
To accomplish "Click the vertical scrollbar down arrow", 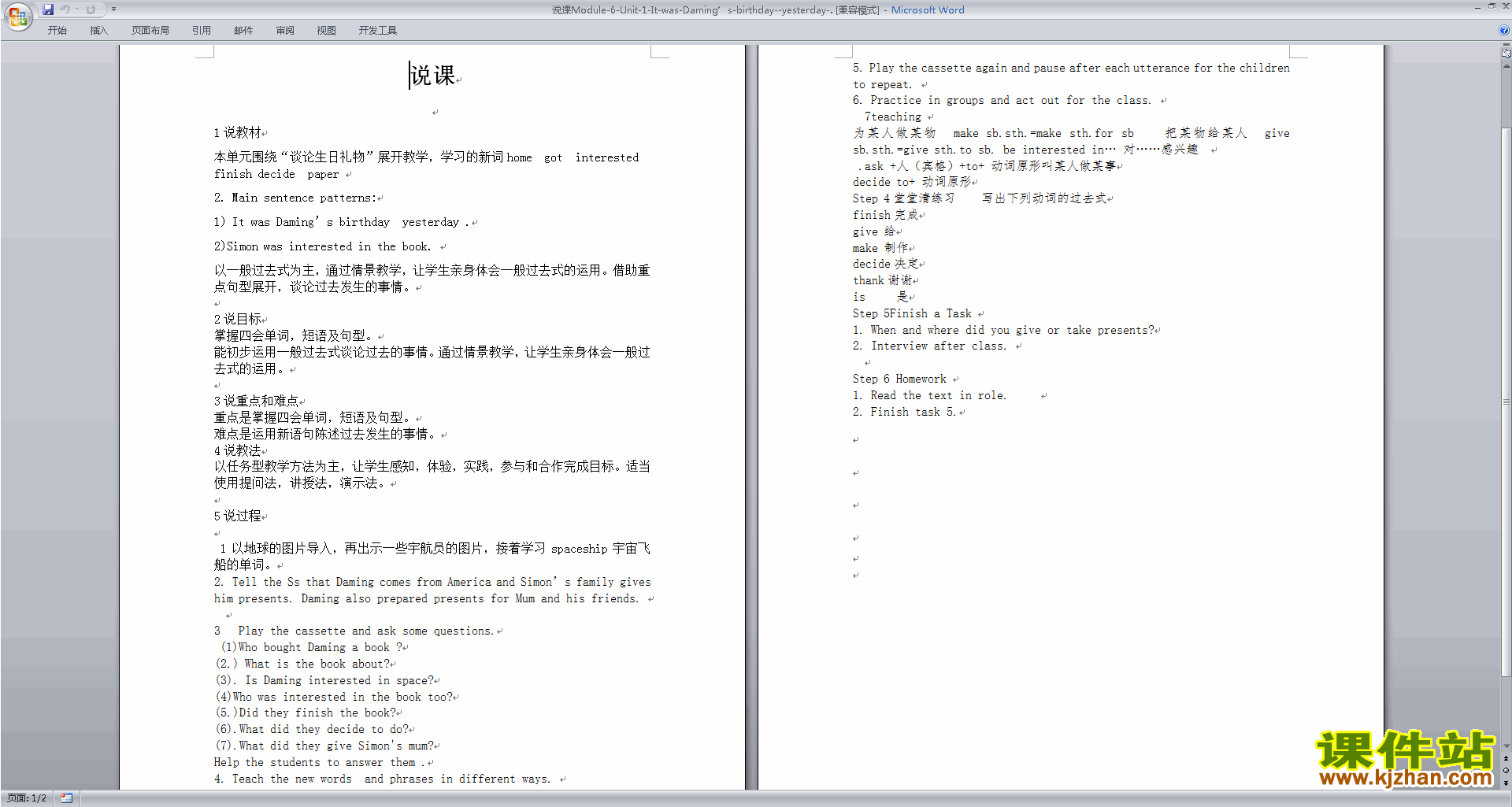I will click(1506, 746).
